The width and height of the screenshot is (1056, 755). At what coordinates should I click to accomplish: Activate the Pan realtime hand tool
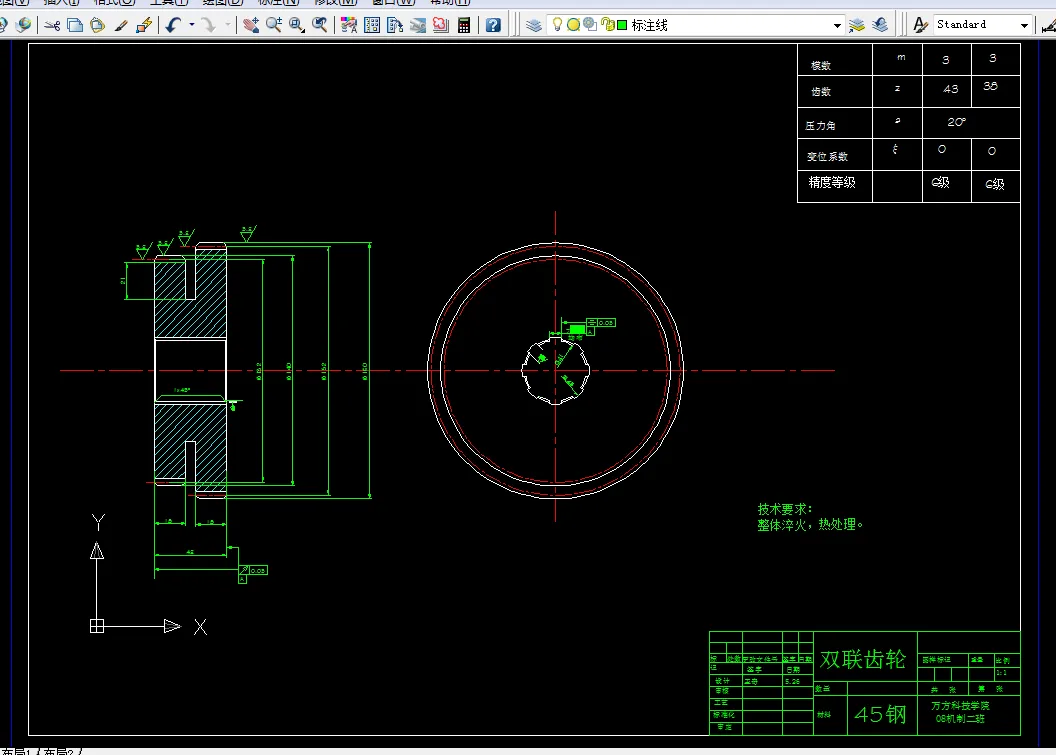tap(251, 26)
